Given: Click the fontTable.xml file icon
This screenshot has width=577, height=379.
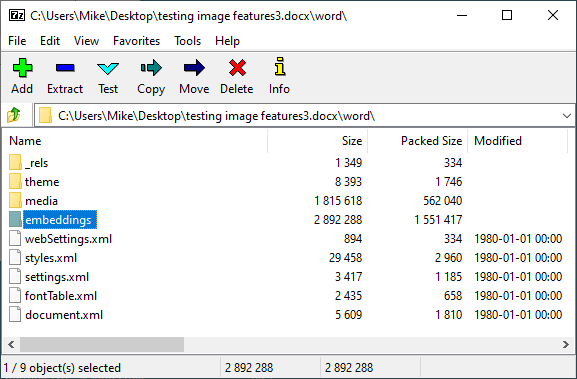Looking at the screenshot, I should [15, 295].
